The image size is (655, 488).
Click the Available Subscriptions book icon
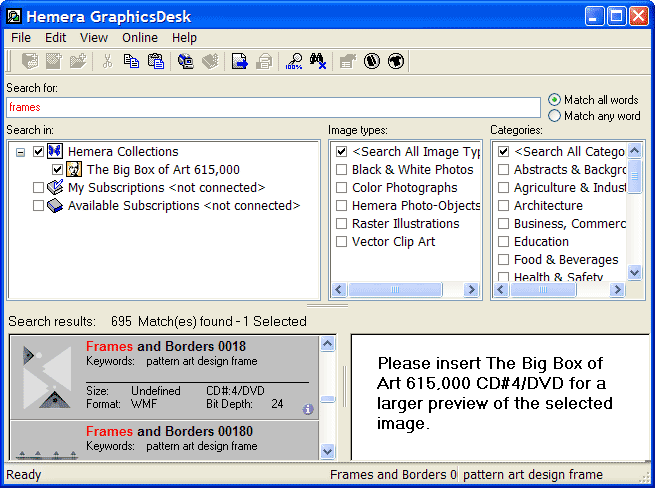point(55,205)
